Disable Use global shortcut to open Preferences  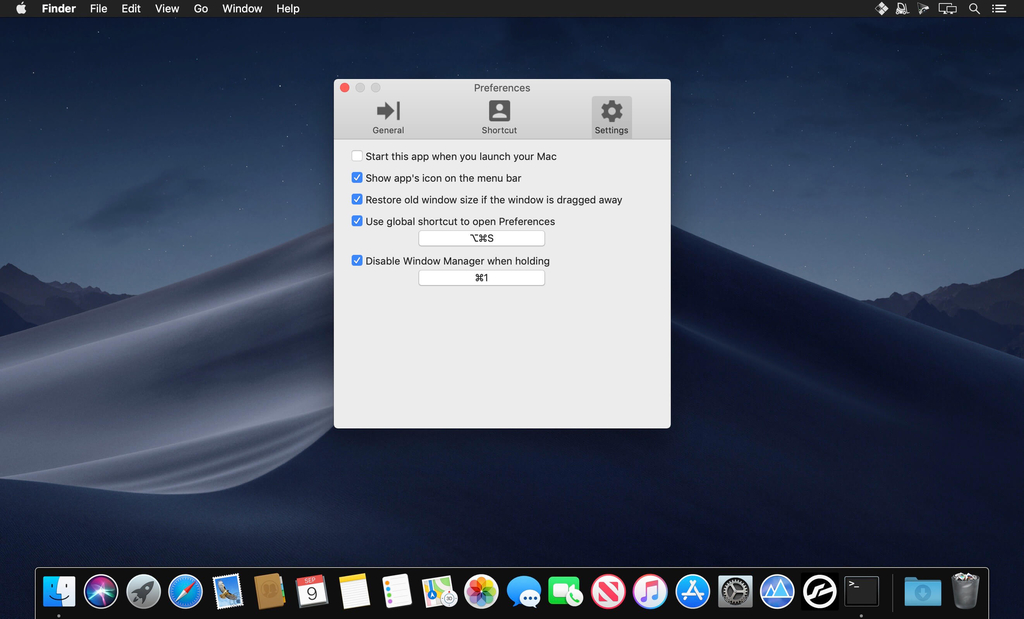coord(357,221)
